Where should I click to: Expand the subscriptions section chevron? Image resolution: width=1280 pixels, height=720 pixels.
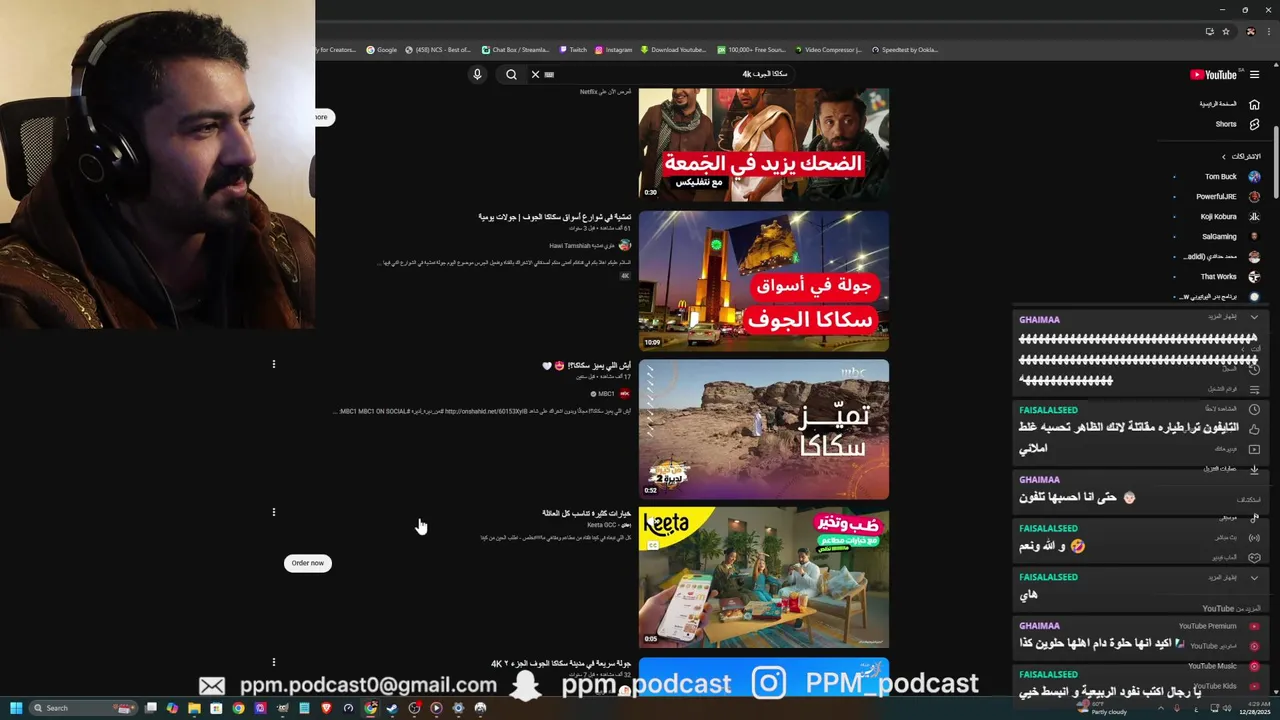(x=1223, y=157)
